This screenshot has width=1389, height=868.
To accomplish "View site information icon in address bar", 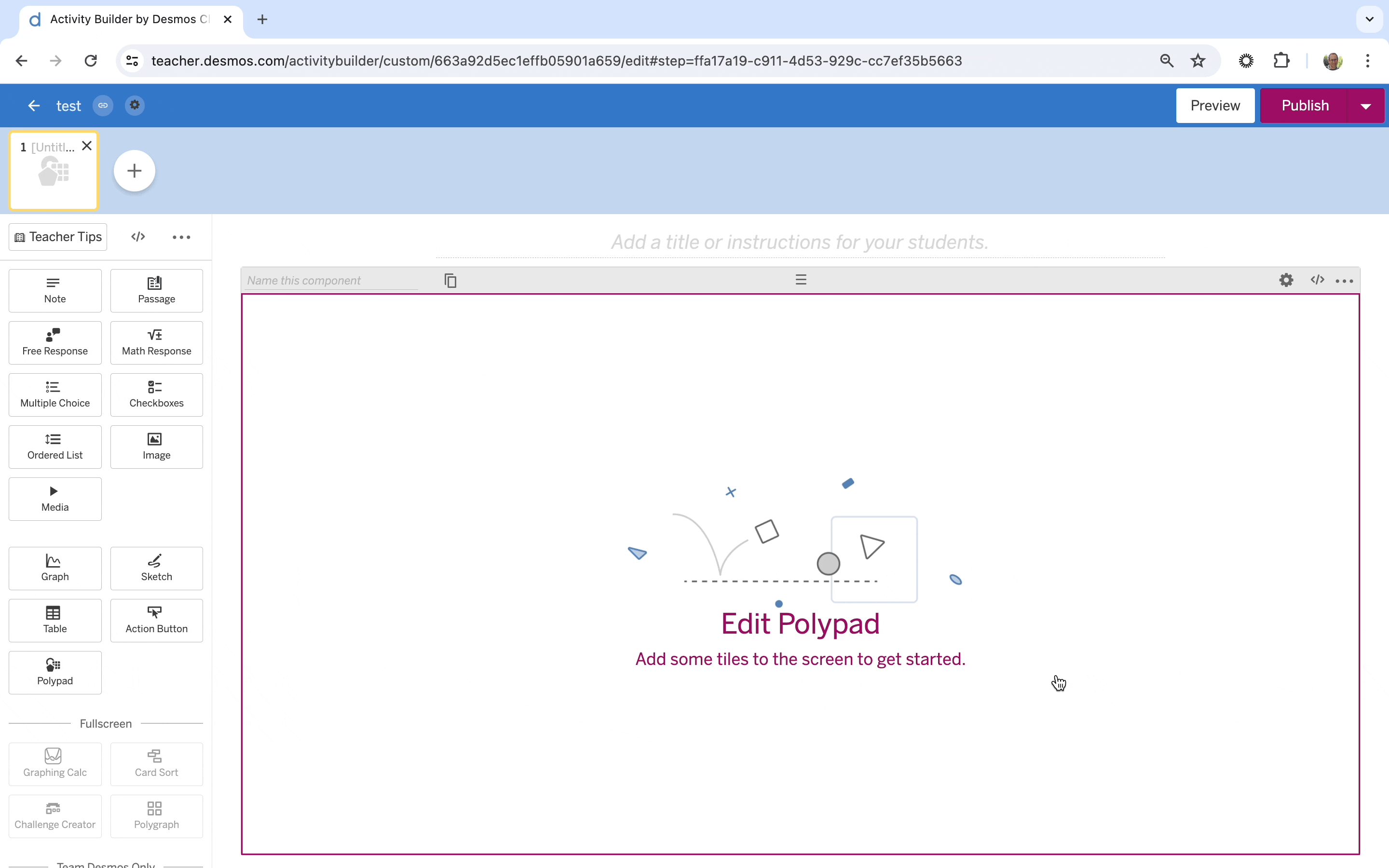I will point(132,61).
